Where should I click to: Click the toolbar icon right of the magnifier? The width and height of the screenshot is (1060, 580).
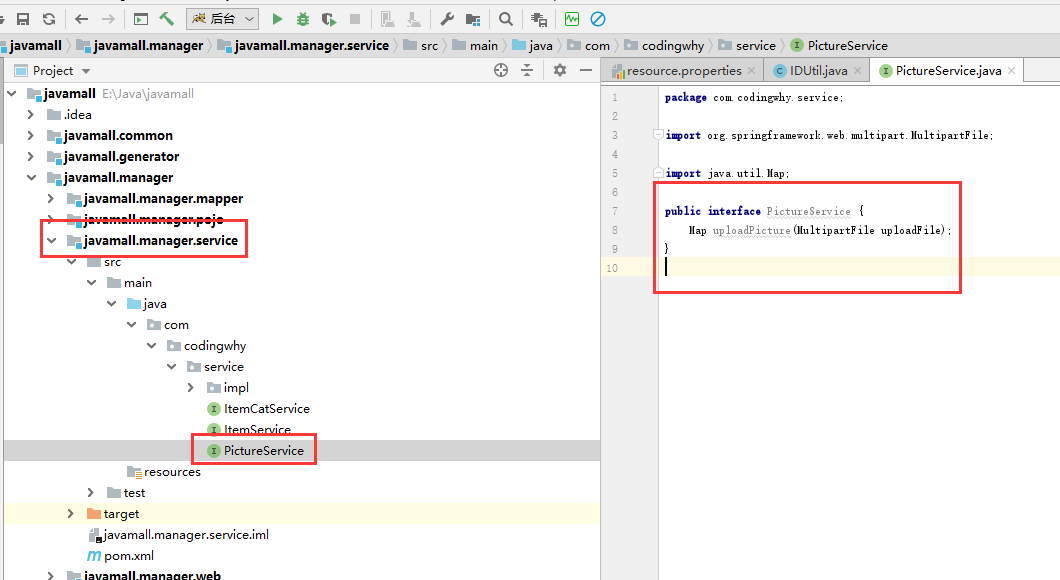point(539,19)
